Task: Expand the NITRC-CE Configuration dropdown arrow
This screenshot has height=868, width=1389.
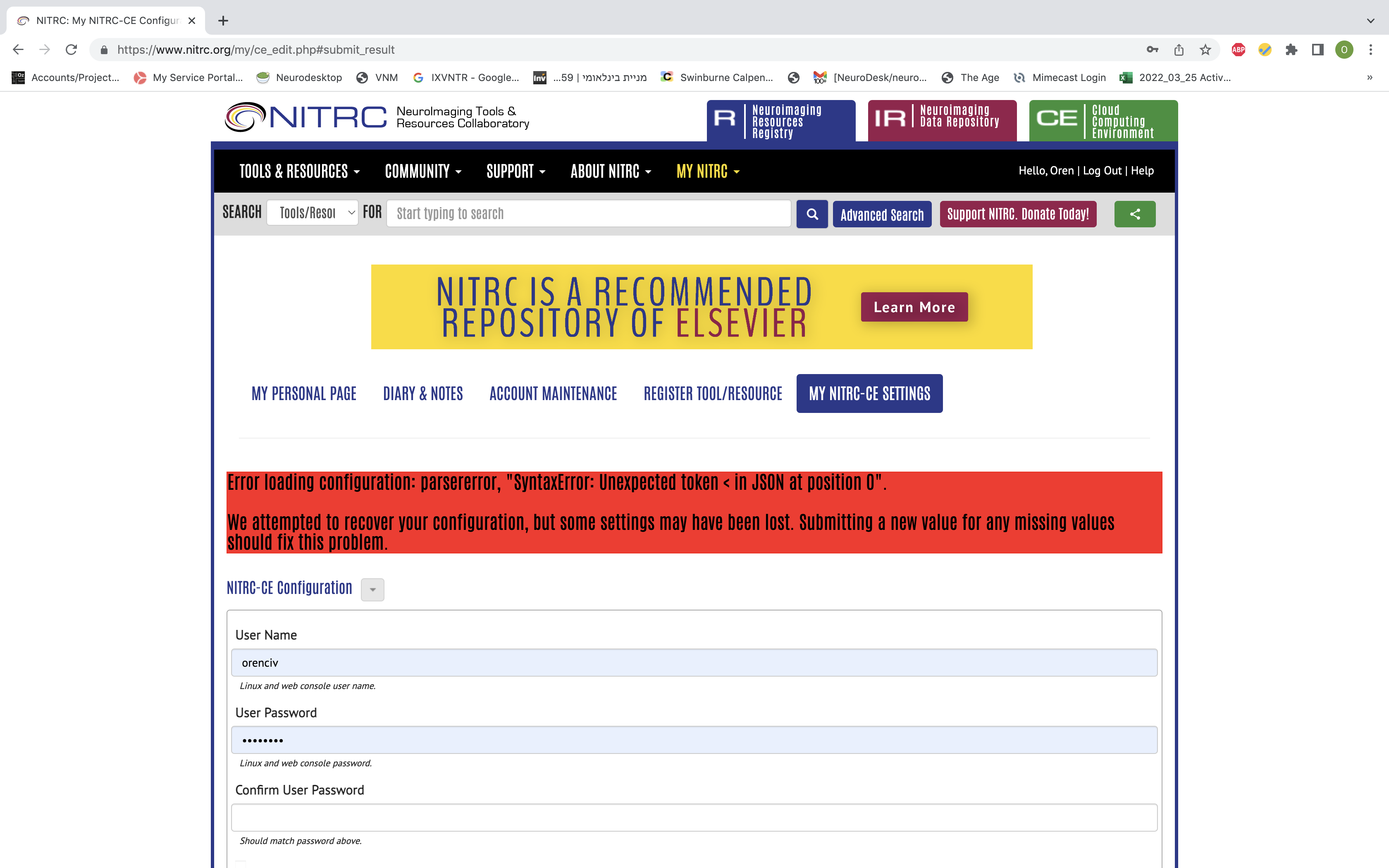Action: click(x=372, y=589)
